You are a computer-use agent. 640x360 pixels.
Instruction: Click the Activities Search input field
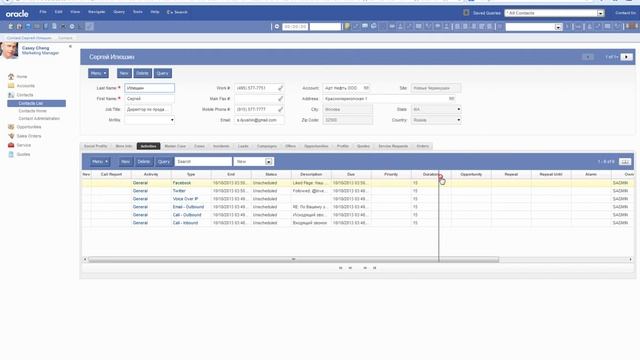(203, 162)
